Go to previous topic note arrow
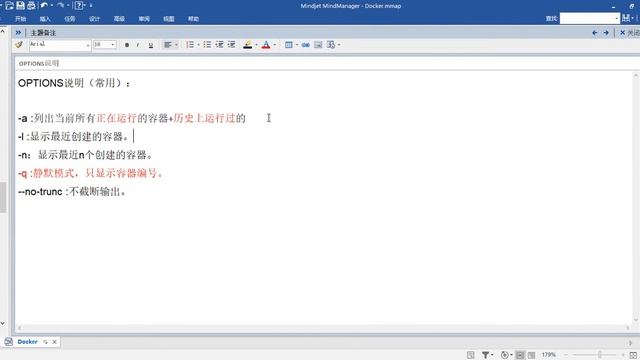The width and height of the screenshot is (640, 360). click(595, 33)
